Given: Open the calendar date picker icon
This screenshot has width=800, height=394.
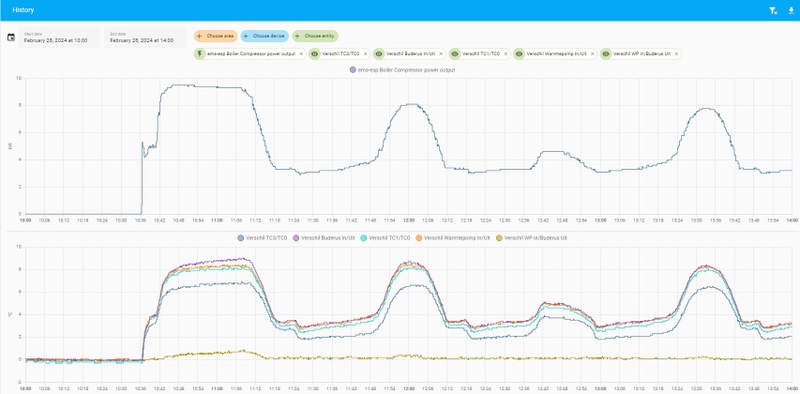Looking at the screenshot, I should click(11, 37).
